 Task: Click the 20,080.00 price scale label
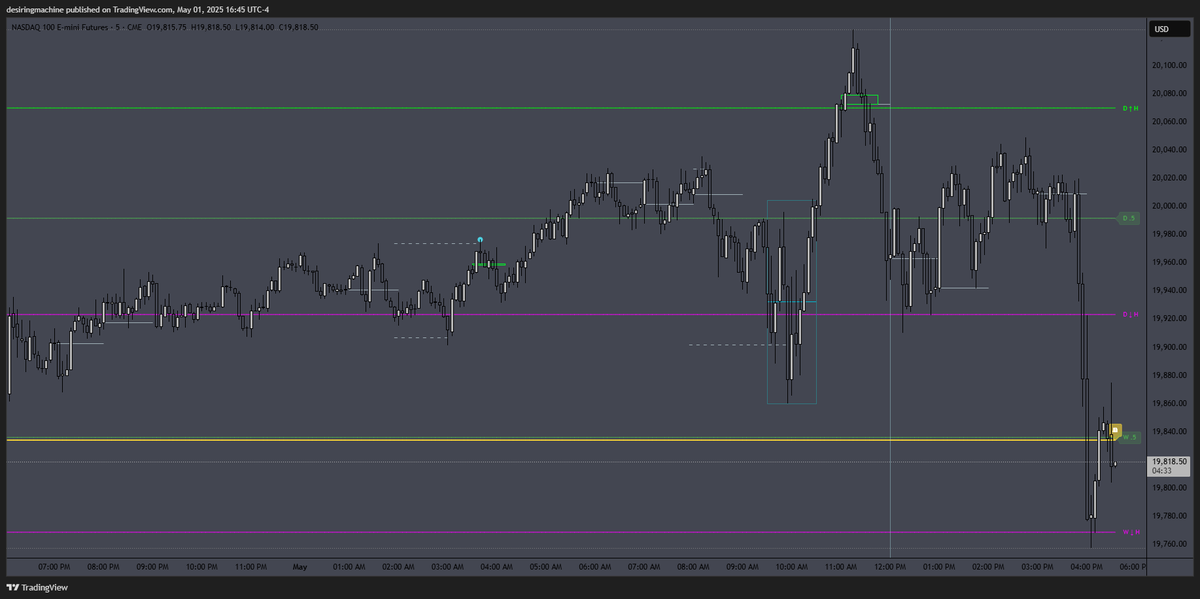click(1169, 93)
